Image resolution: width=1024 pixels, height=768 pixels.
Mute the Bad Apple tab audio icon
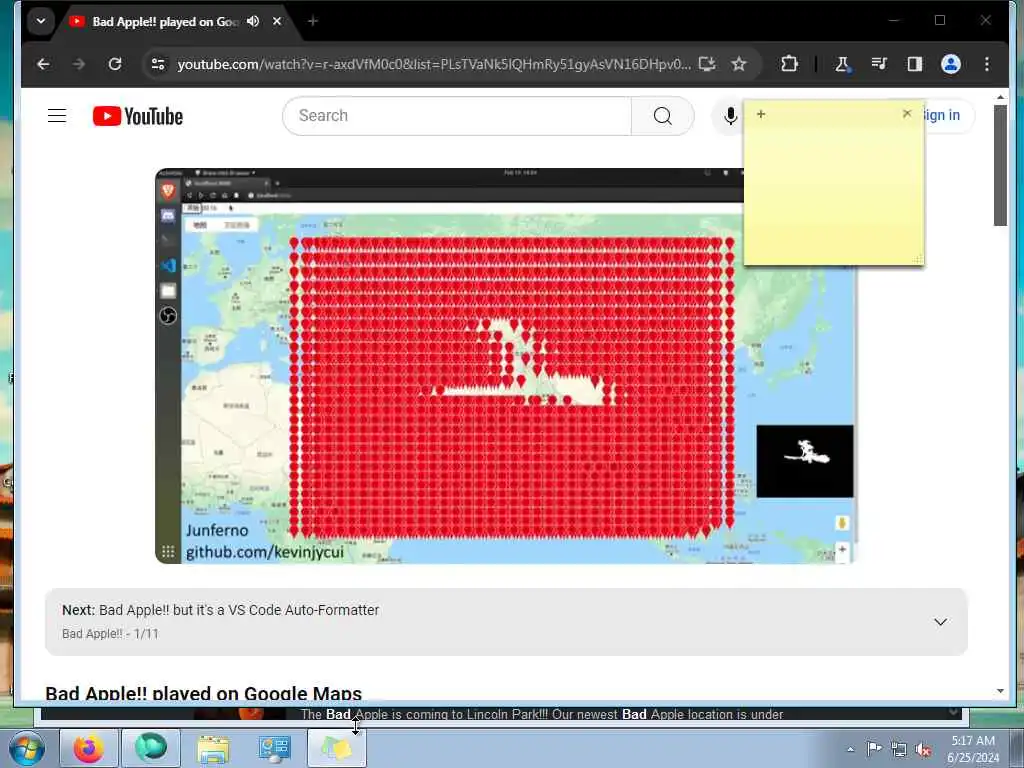pos(253,22)
